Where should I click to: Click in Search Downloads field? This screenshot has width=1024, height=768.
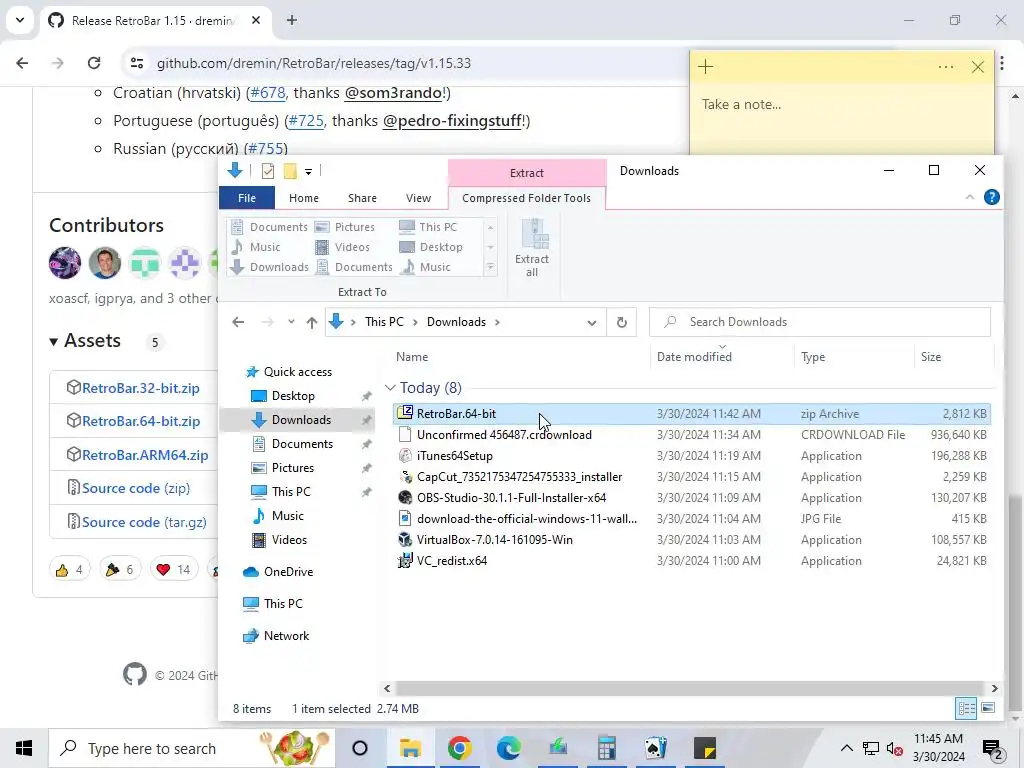[820, 322]
